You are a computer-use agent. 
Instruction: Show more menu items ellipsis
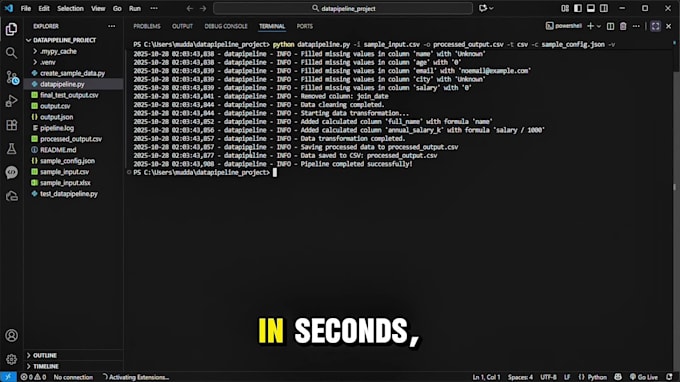pos(154,8)
